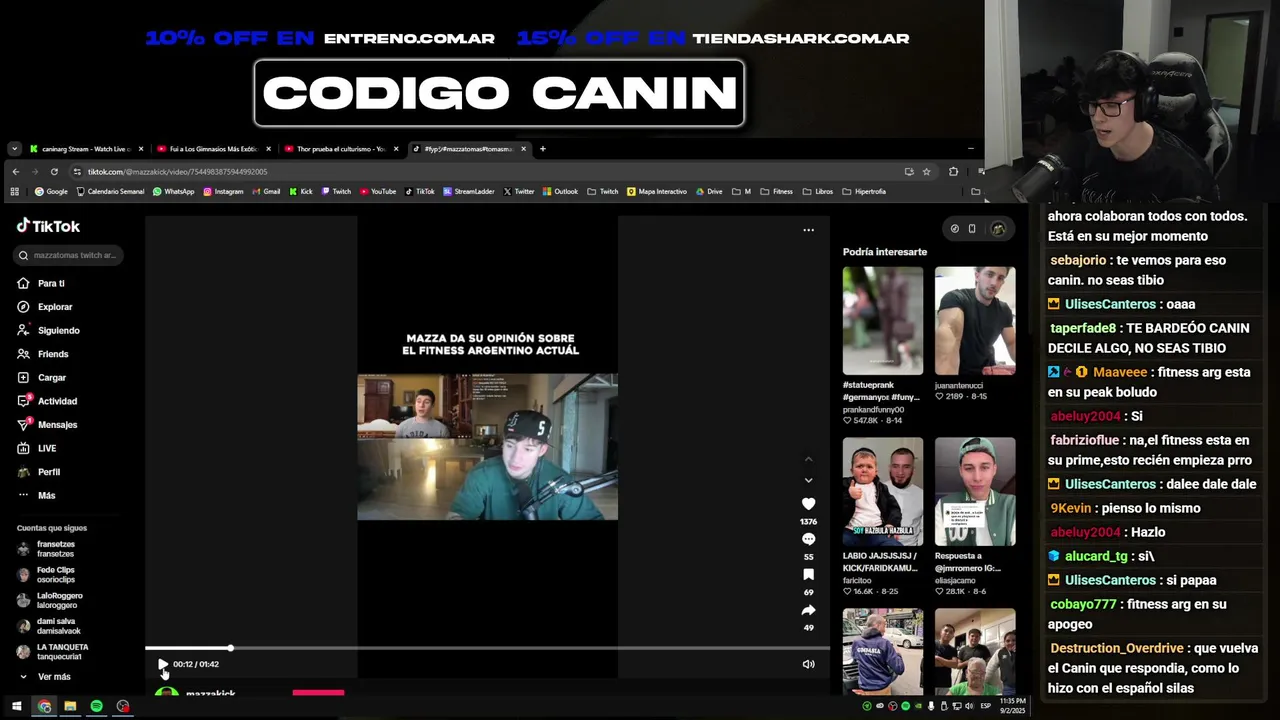Open LABIO JAJSJSJSJ suggested video

tap(882, 492)
